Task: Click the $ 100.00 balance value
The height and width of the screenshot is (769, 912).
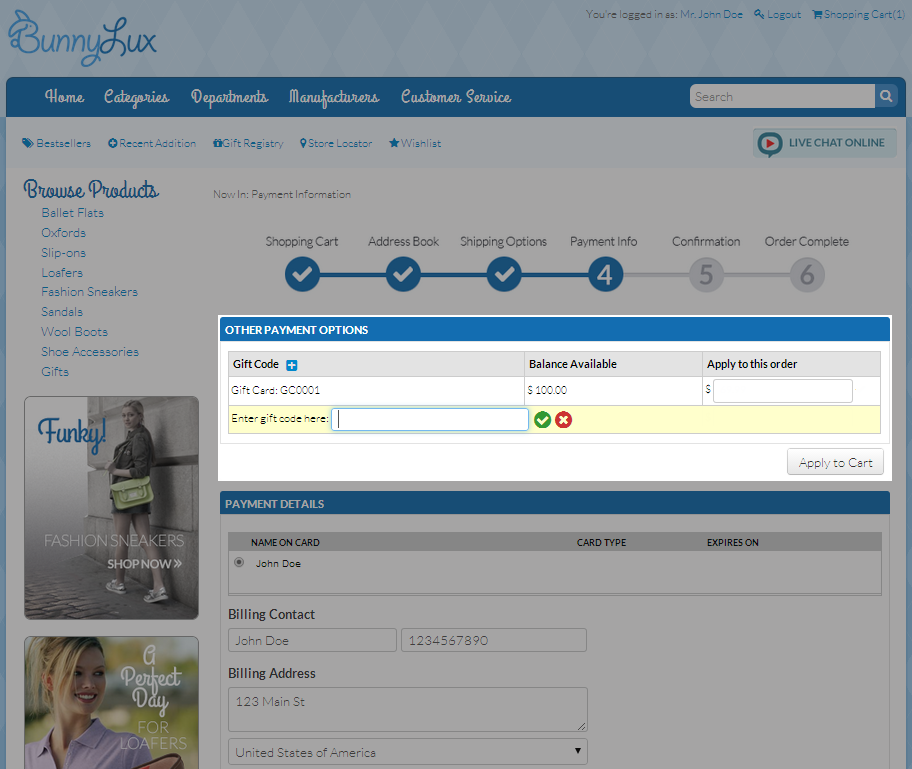Action: click(547, 390)
